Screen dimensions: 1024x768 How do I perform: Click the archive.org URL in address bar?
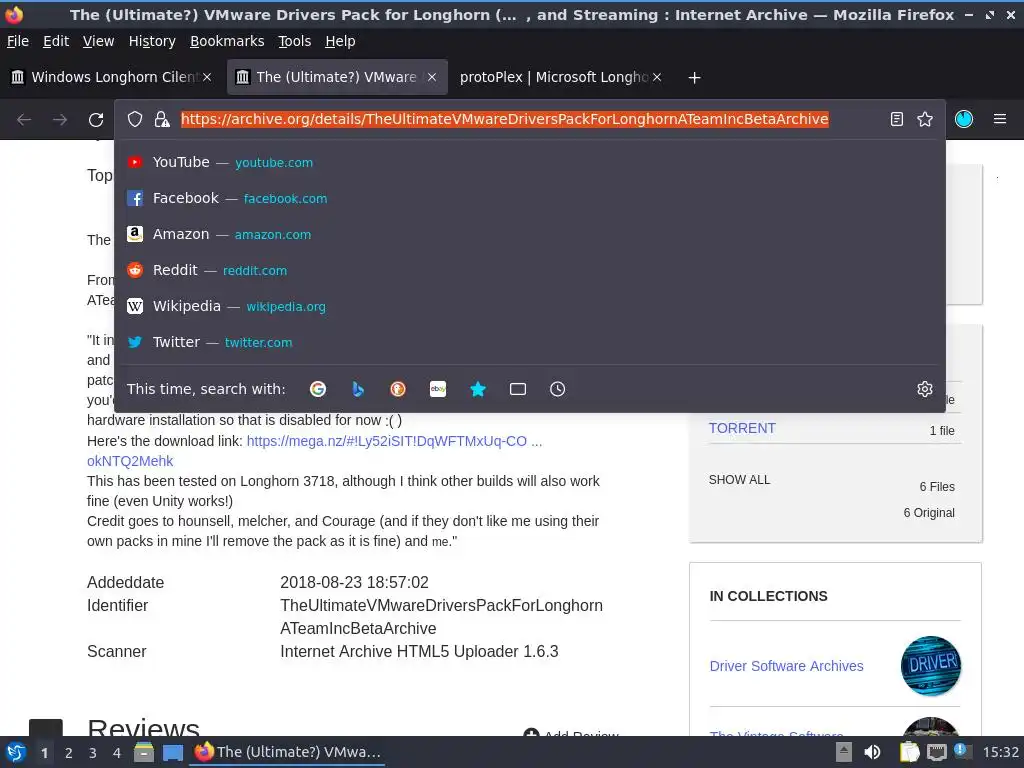pos(504,120)
